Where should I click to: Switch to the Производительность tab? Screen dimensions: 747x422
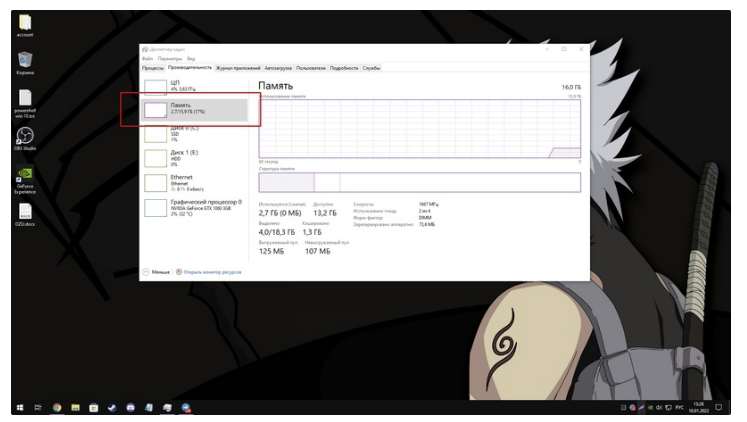190,68
